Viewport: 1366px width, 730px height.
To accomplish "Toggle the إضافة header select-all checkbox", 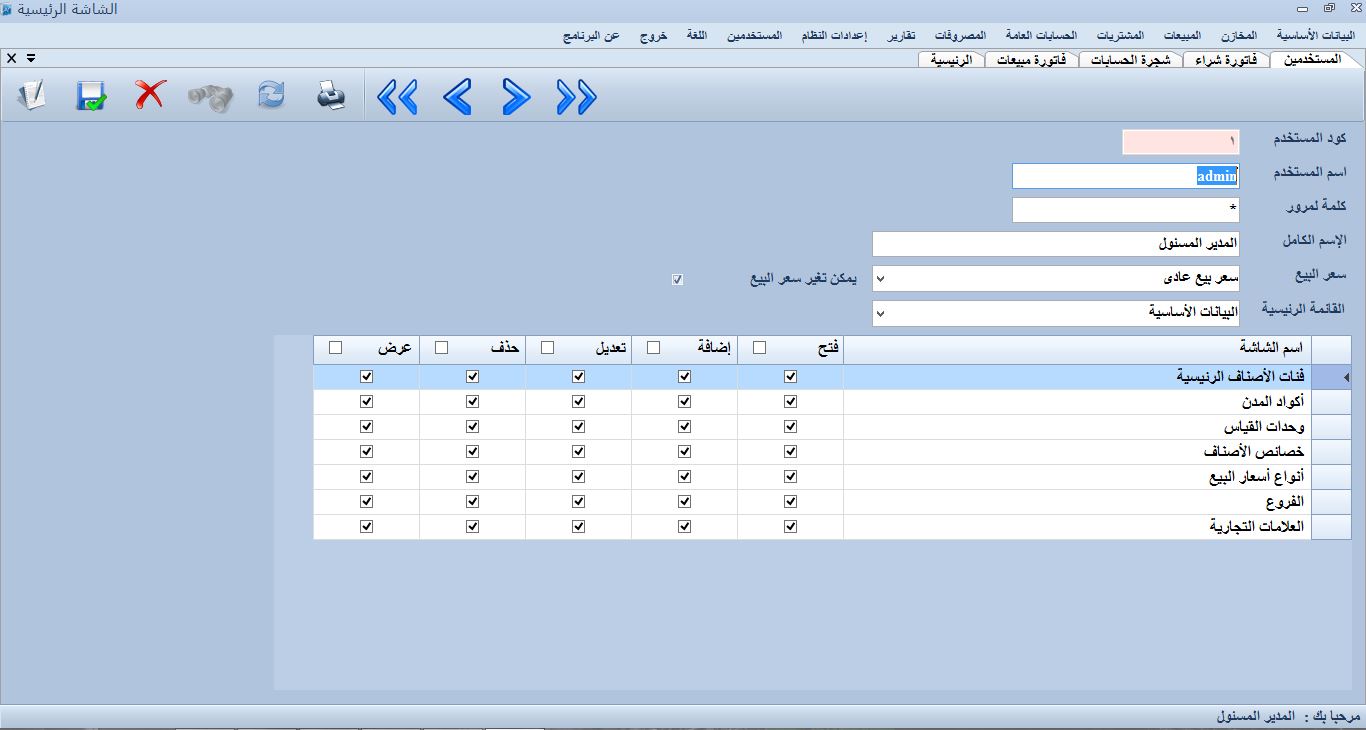I will [653, 348].
